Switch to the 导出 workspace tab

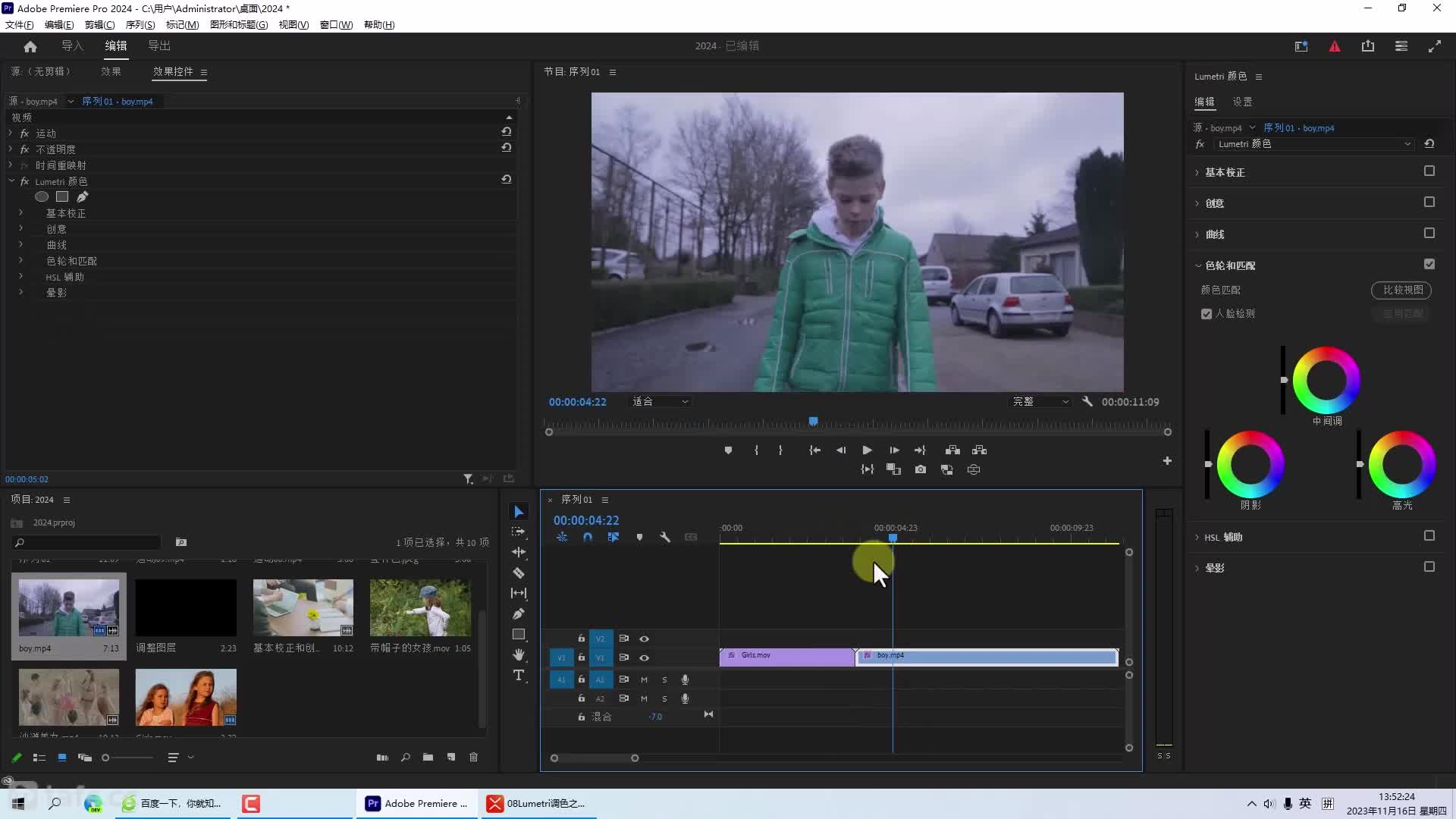pos(159,46)
